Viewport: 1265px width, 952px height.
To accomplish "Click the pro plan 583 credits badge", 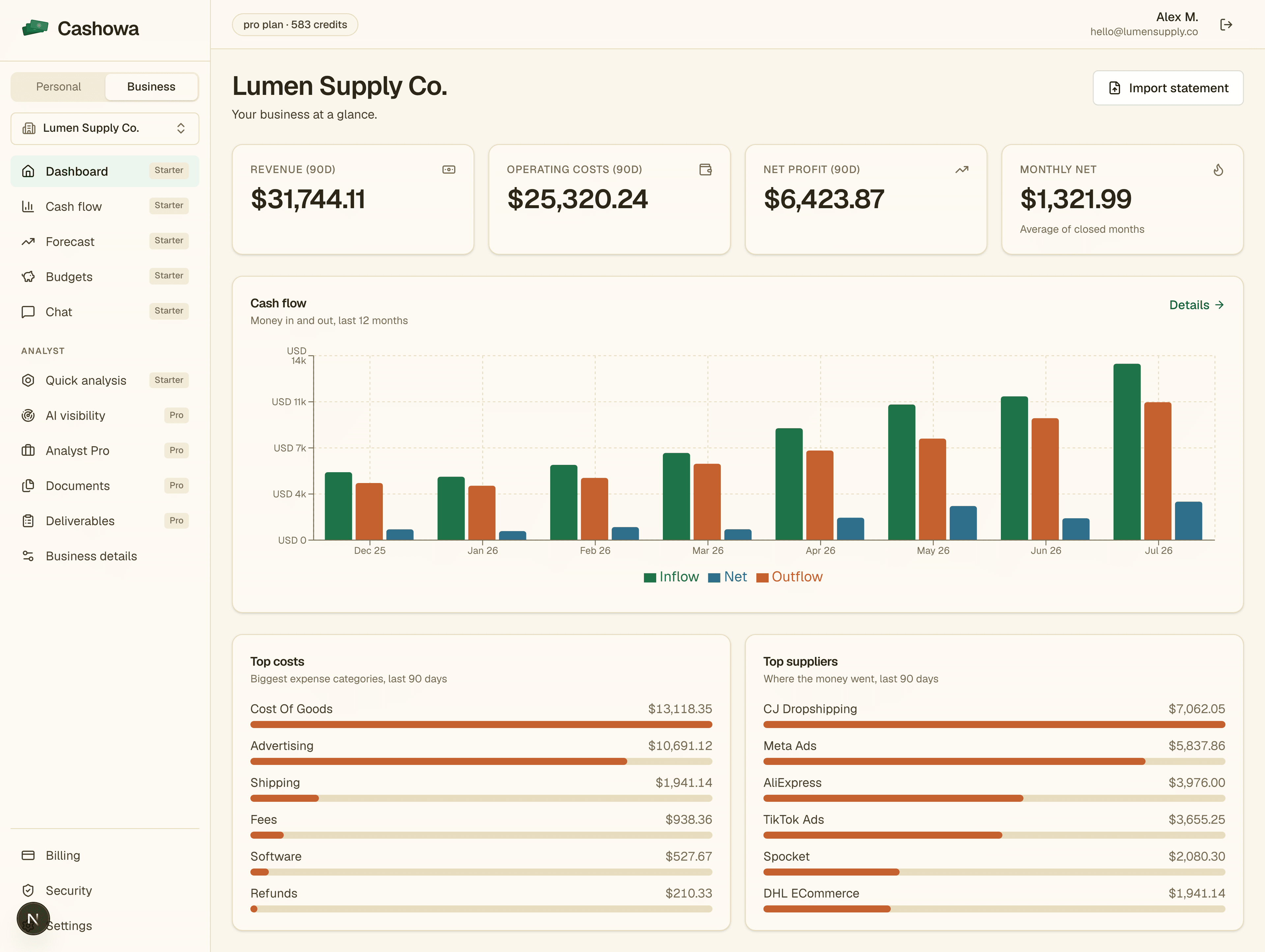I will pos(295,25).
